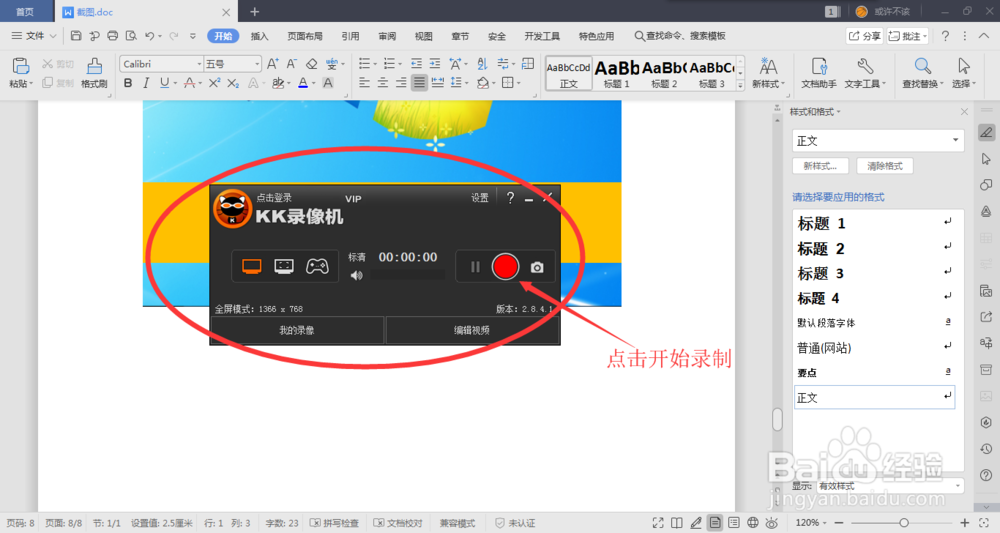
Task: Click the 新样式... button in styles pane
Action: click(x=820, y=166)
